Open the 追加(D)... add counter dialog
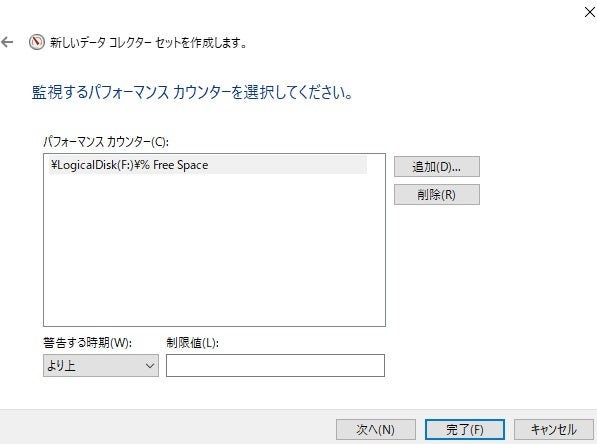 437,166
